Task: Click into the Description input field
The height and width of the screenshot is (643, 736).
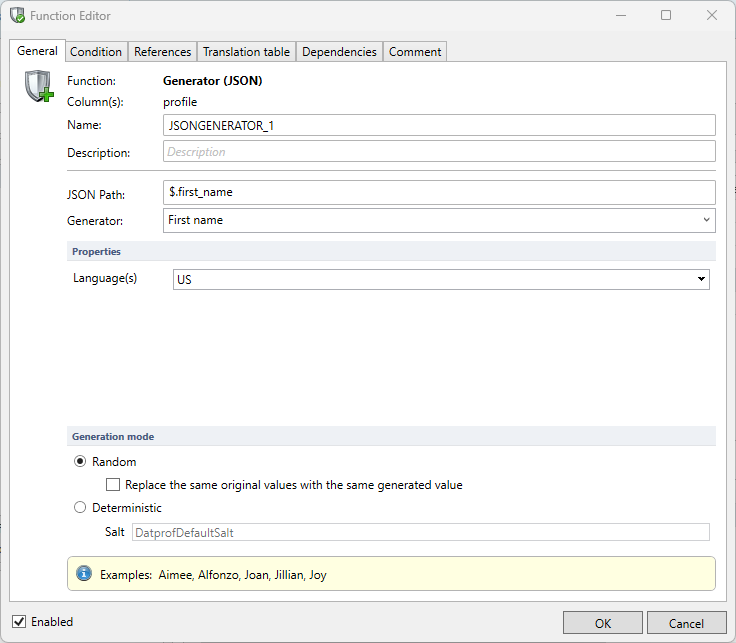Action: [x=439, y=152]
